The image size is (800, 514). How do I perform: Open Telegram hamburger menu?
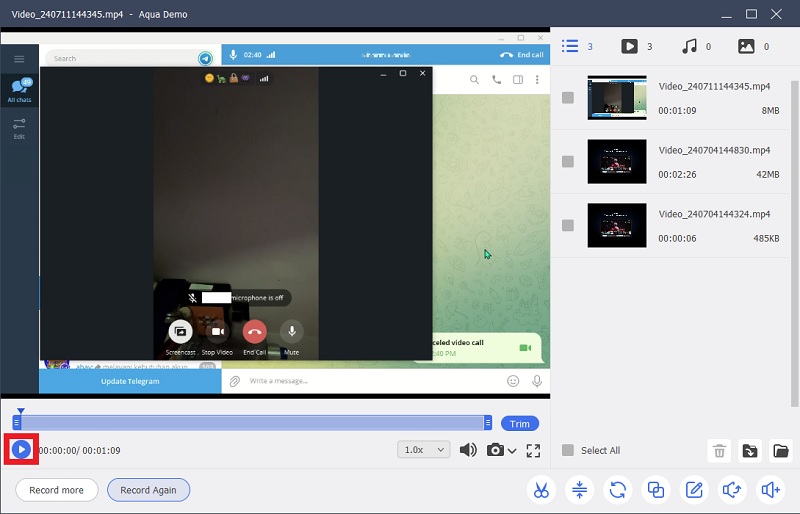19,59
